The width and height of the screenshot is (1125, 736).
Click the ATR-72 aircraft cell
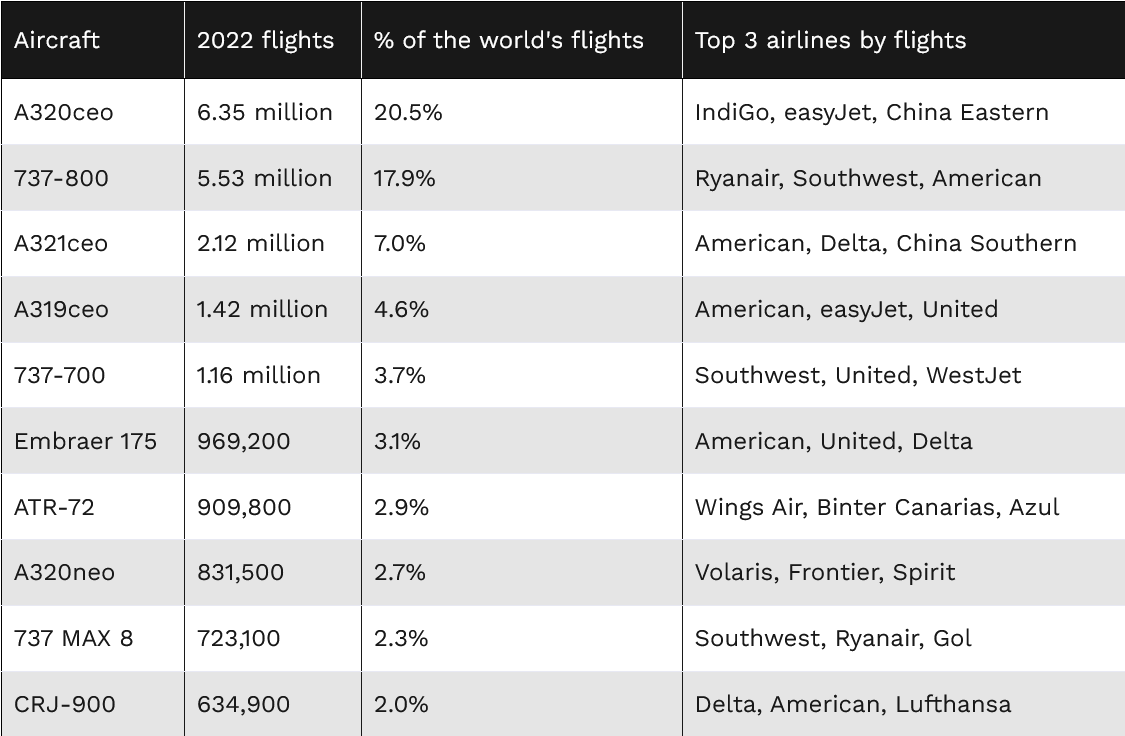54,507
